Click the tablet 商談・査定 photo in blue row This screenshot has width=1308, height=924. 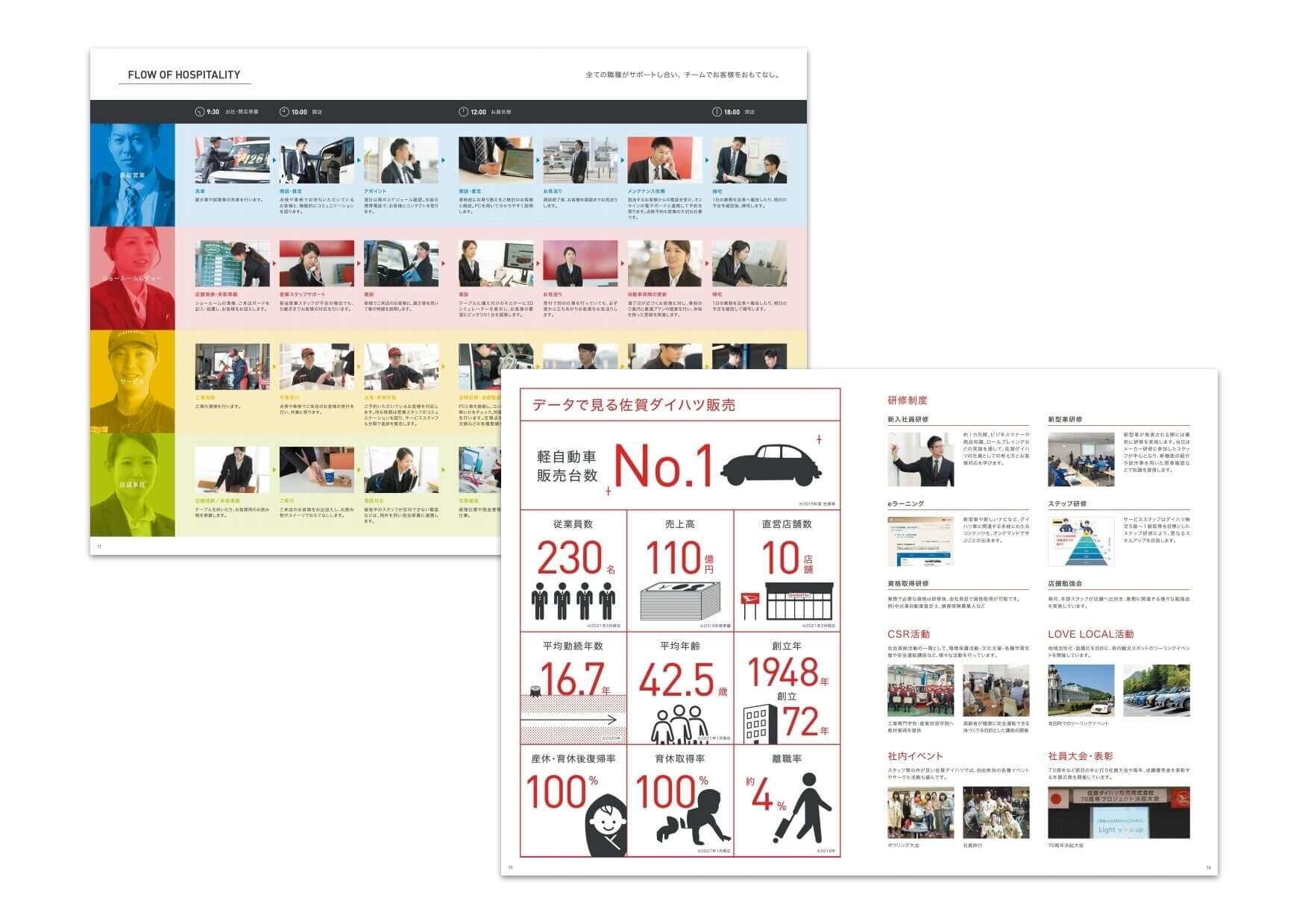[496, 160]
